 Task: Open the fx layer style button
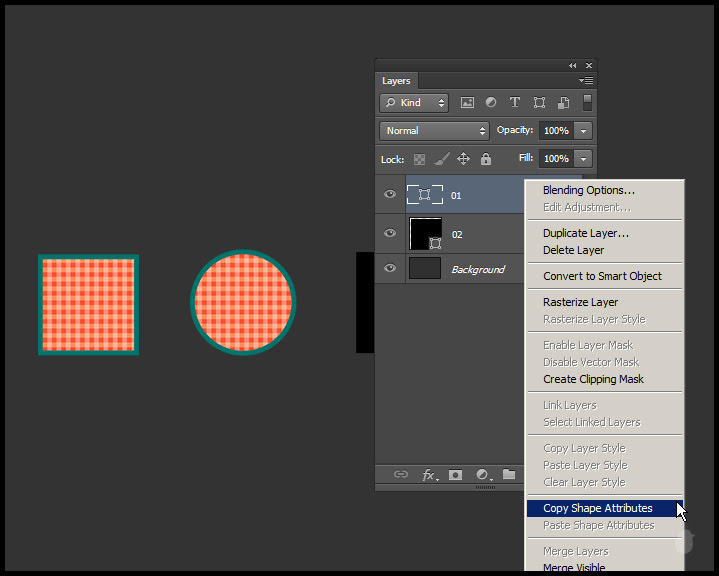[x=430, y=475]
